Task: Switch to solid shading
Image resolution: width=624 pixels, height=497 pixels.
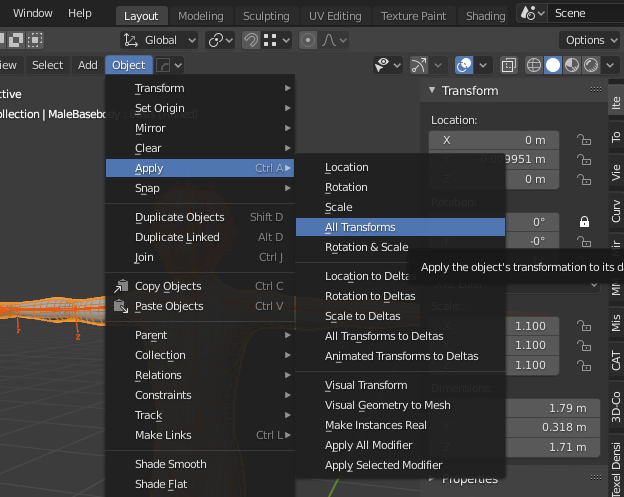Action: coord(553,65)
